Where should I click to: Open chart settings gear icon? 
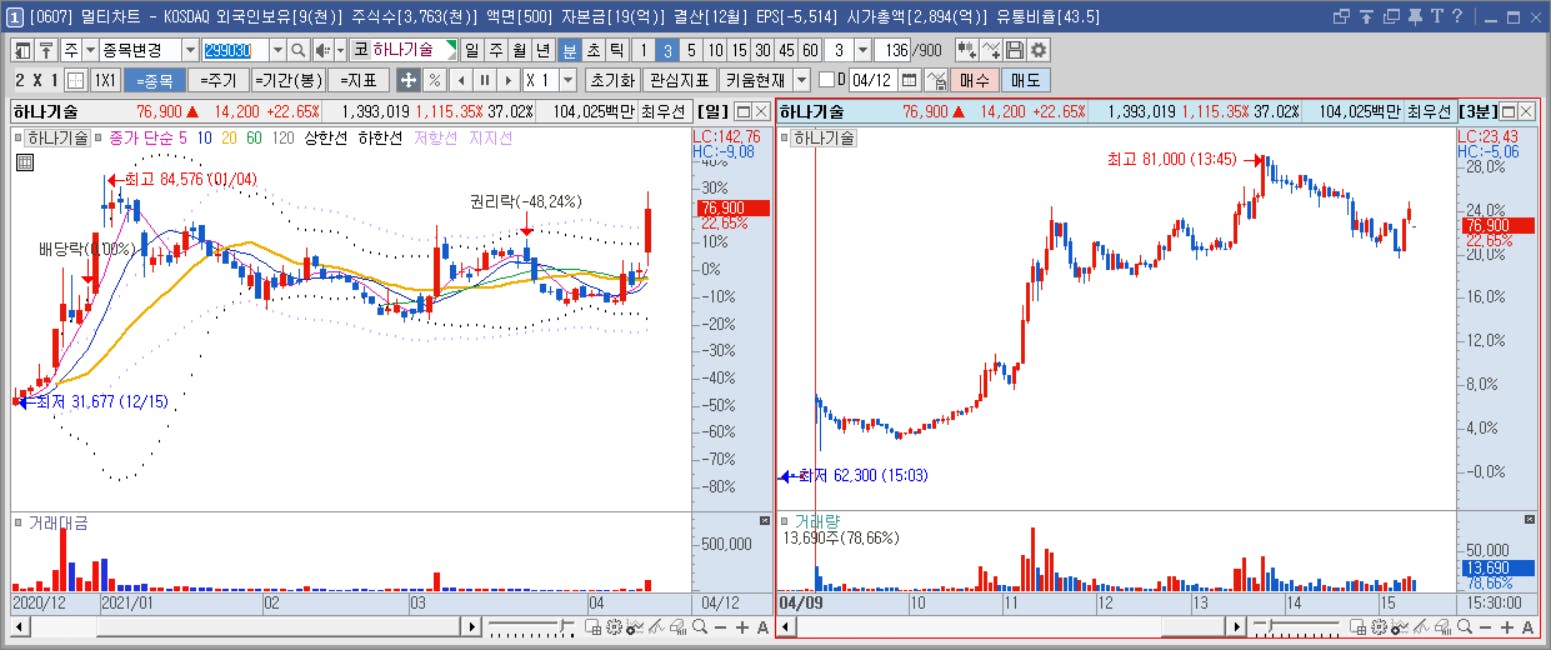pos(1039,51)
